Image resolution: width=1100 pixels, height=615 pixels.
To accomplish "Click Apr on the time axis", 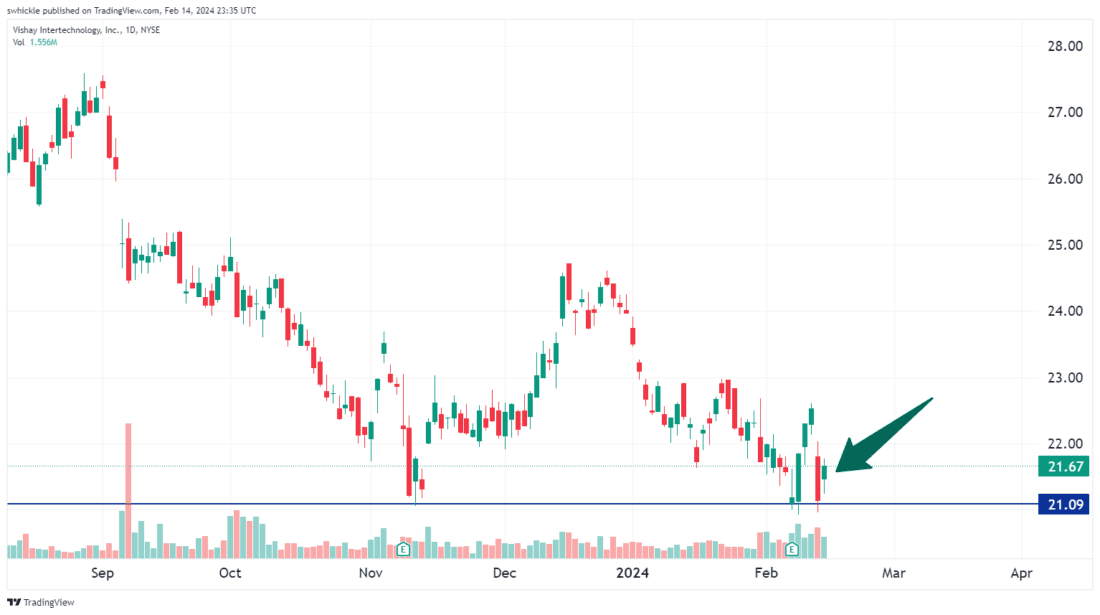I will tap(1021, 573).
